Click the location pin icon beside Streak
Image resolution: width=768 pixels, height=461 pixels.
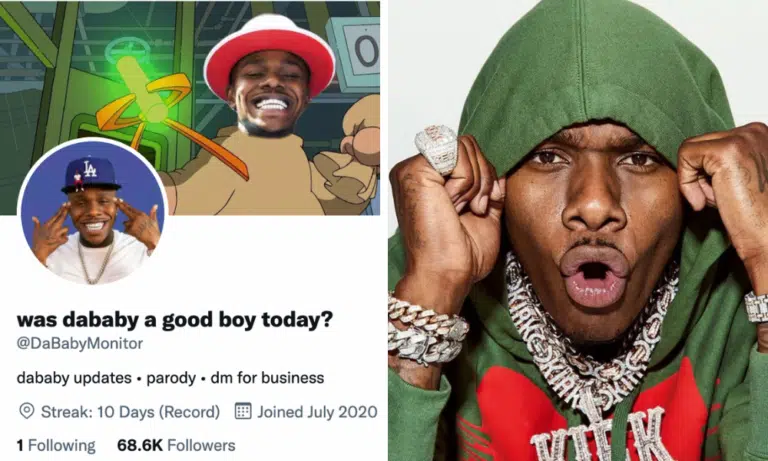tap(26, 411)
